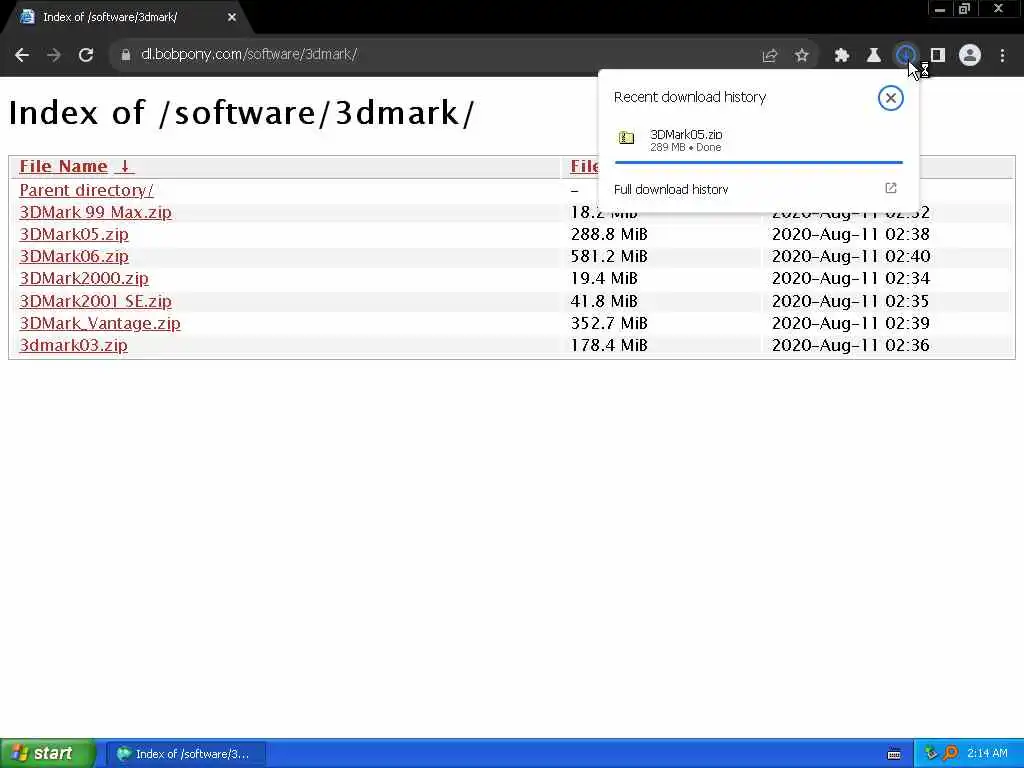Screen dimensions: 1024x768
Task: Download 3dmark03.zip
Action: click(73, 345)
